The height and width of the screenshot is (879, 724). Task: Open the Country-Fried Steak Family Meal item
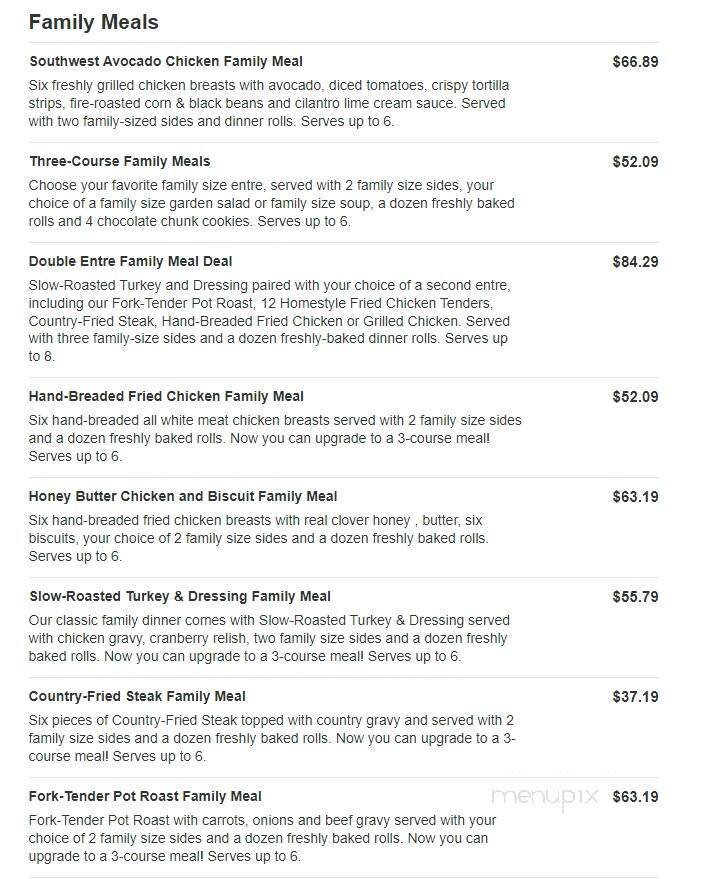(137, 697)
